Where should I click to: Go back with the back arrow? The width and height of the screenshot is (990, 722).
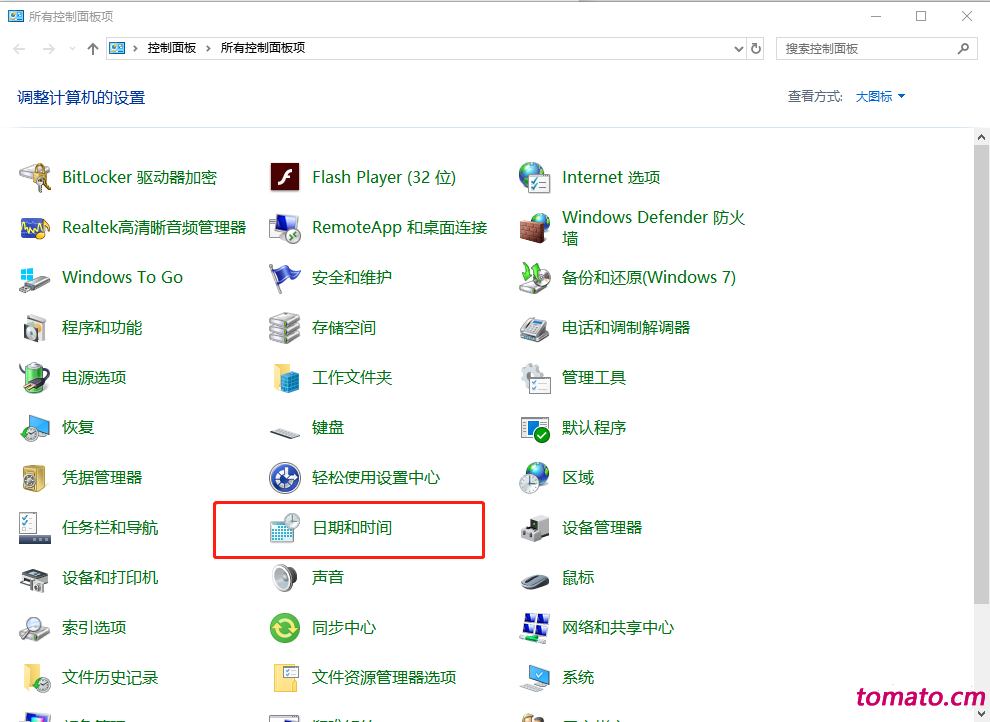[x=20, y=49]
